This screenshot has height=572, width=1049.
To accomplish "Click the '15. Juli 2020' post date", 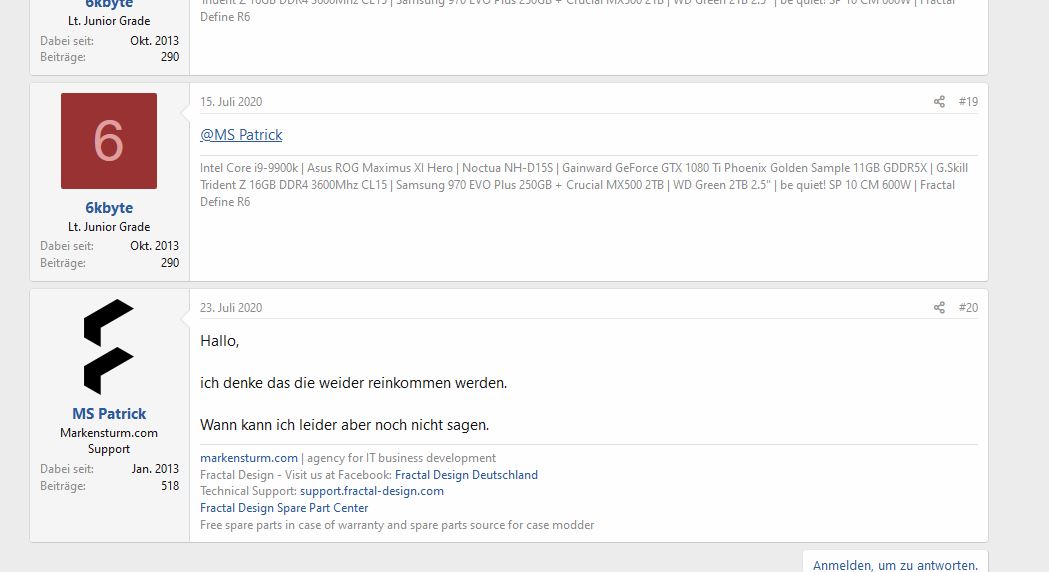I will click(231, 102).
